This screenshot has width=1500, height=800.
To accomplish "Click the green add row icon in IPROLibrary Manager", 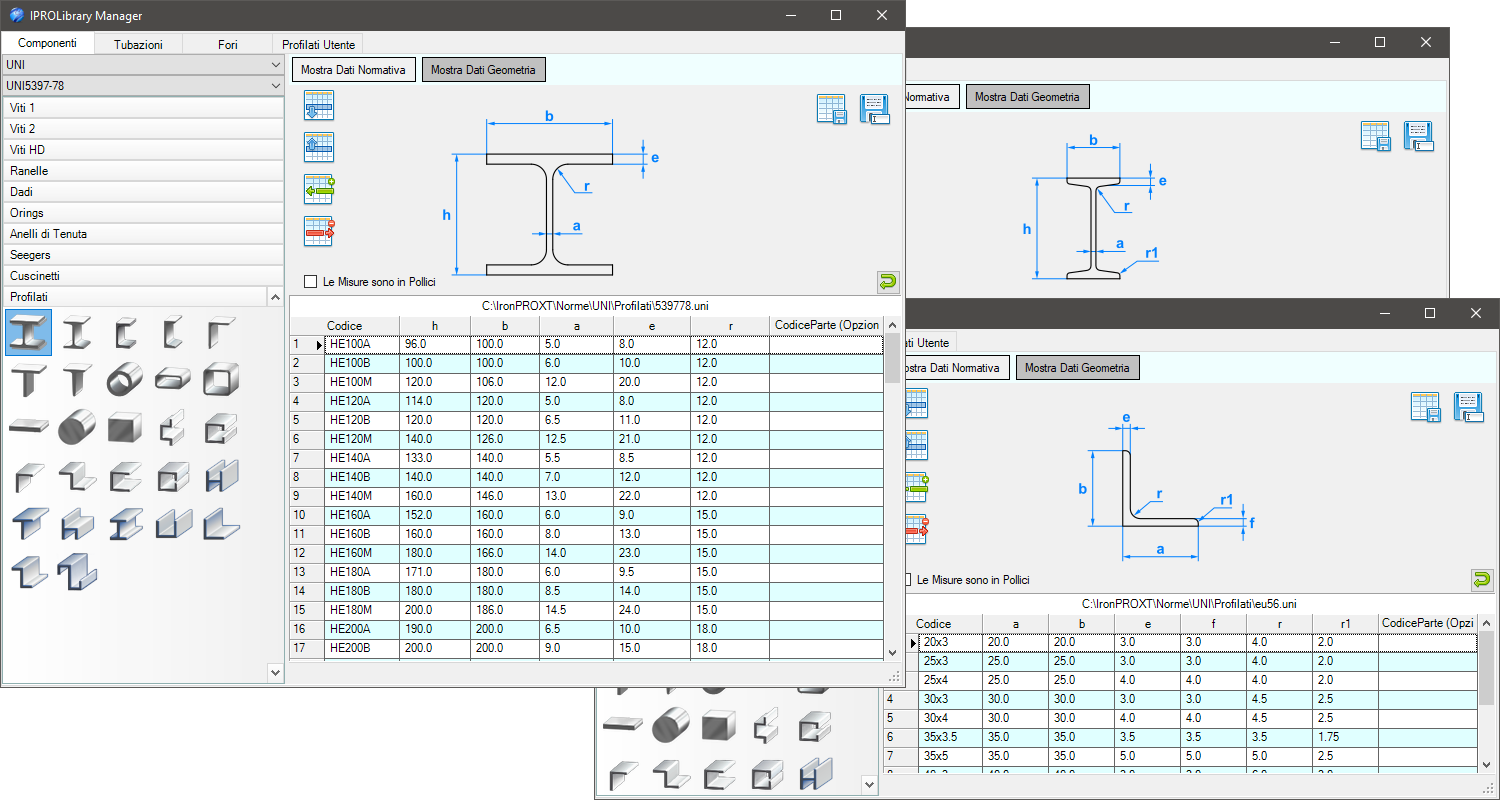I will (318, 189).
